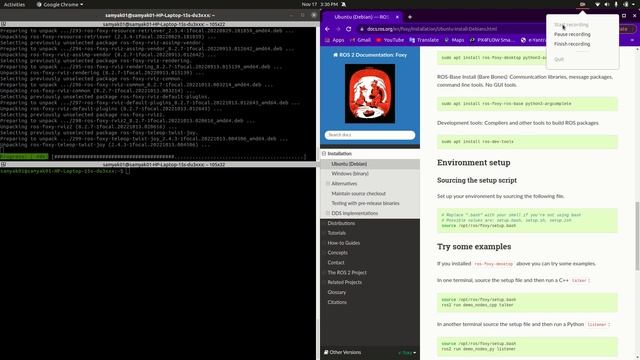Viewport: 640px width, 360px height.
Task: Open the Other Versions Foxy dropdown
Action: [x=370, y=352]
